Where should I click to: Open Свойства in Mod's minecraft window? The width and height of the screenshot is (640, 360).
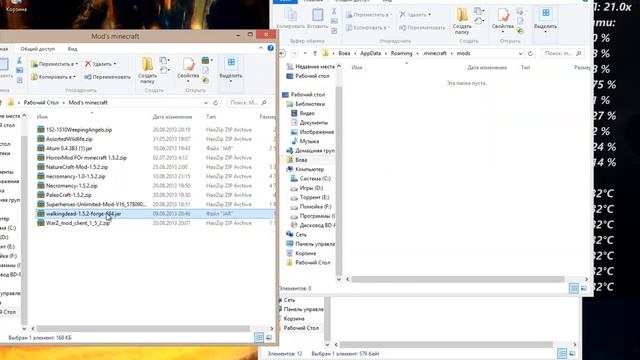coord(188,70)
